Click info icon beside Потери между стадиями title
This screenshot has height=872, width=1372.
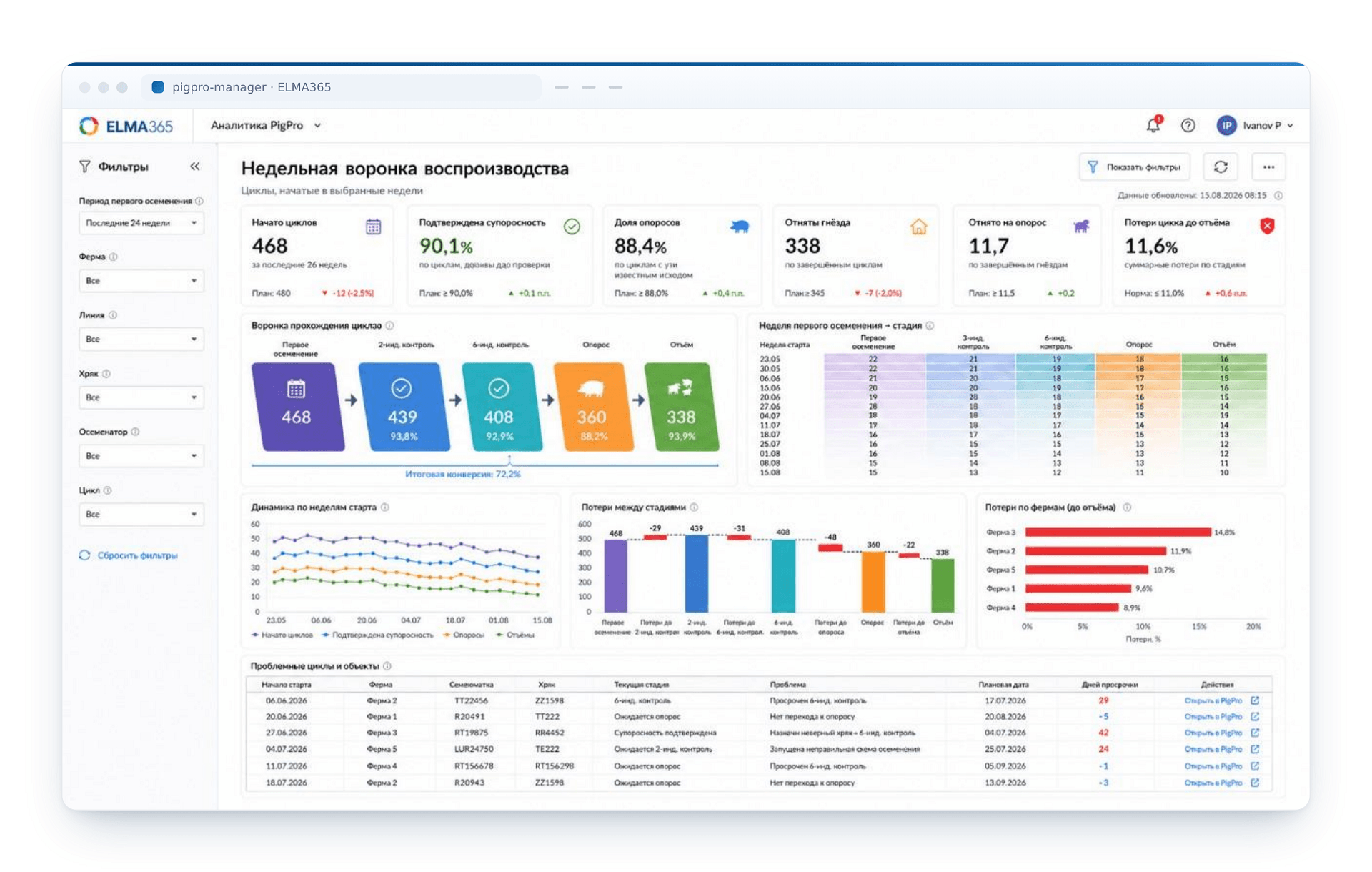click(694, 507)
